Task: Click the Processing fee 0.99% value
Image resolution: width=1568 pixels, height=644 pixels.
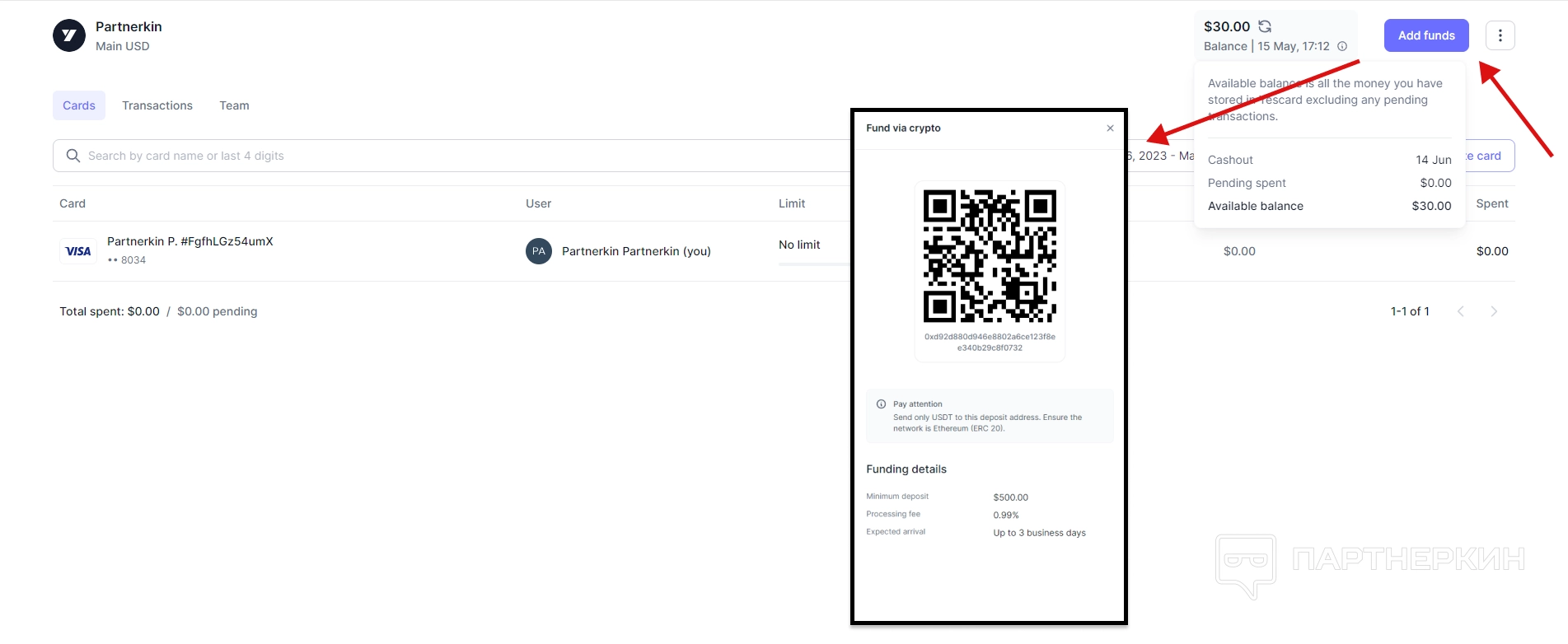Action: 1006,516
